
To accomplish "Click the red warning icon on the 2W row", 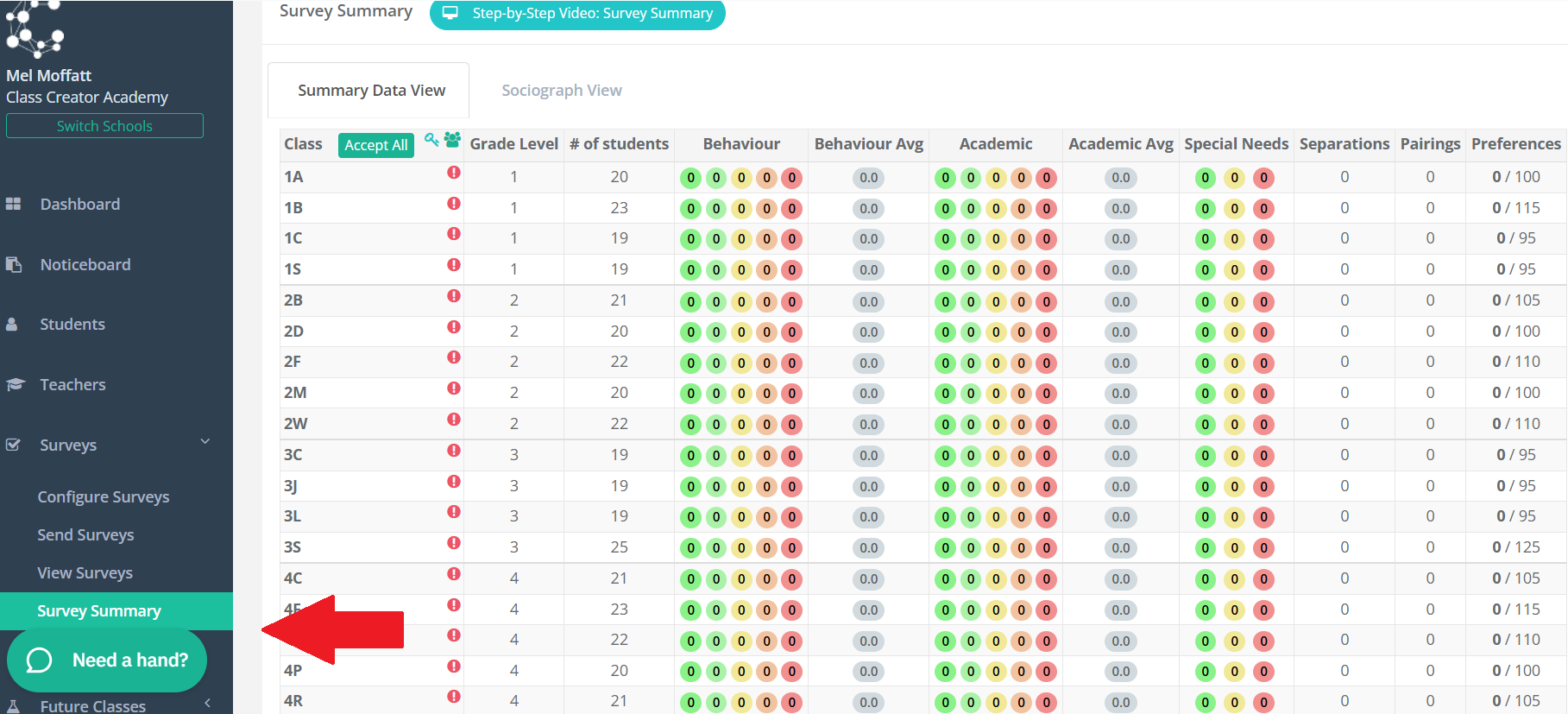I will coord(454,420).
